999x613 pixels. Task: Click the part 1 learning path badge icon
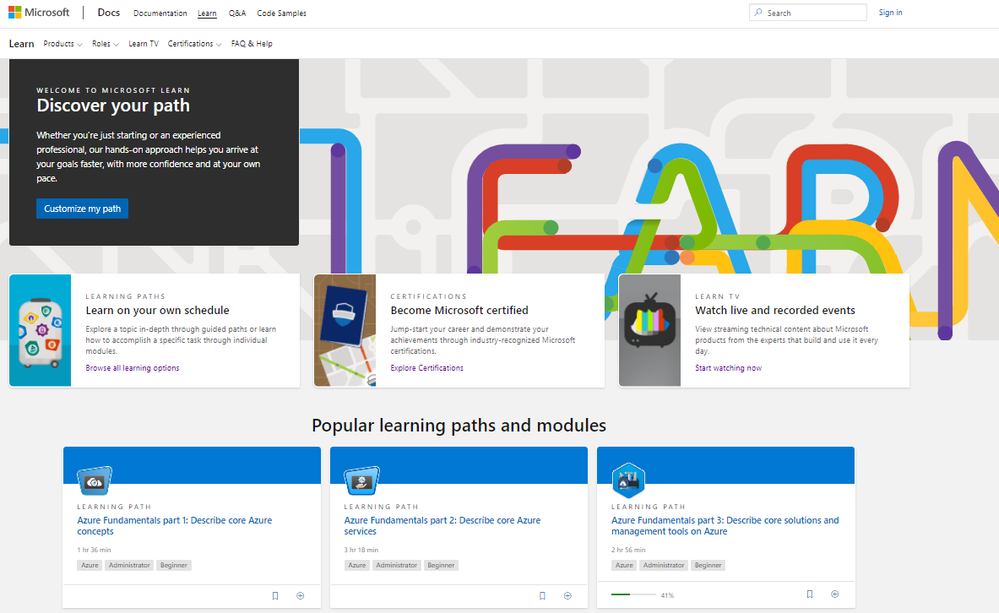coord(94,481)
